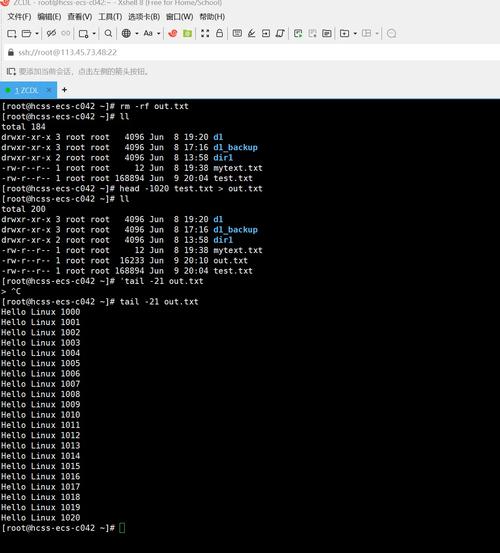Expand the globe encoding dropdown arrow
500x553 pixels.
click(x=137, y=34)
